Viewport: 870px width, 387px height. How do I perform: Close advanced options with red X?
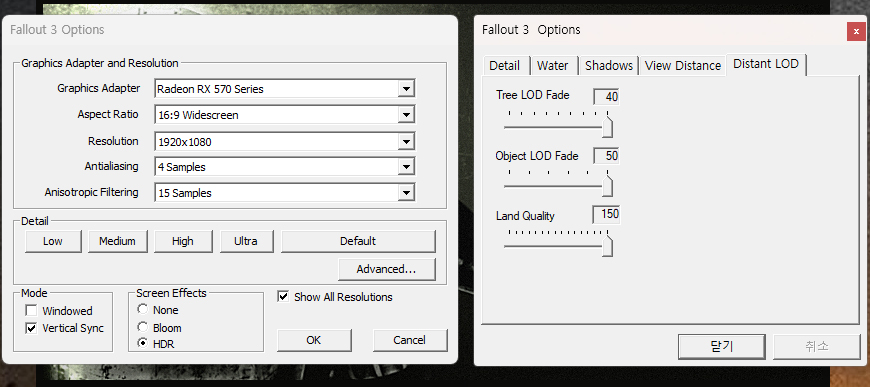coord(856,32)
